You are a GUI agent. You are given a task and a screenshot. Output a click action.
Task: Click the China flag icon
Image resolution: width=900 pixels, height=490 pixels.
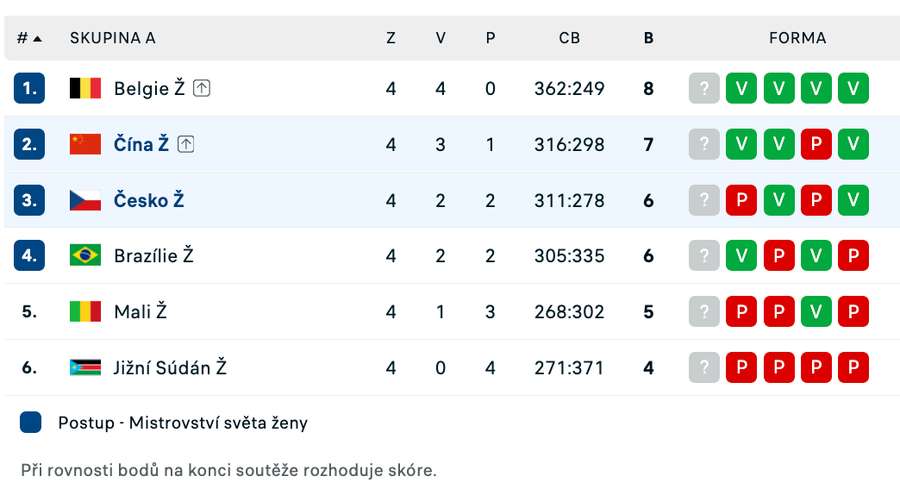pyautogui.click(x=85, y=144)
